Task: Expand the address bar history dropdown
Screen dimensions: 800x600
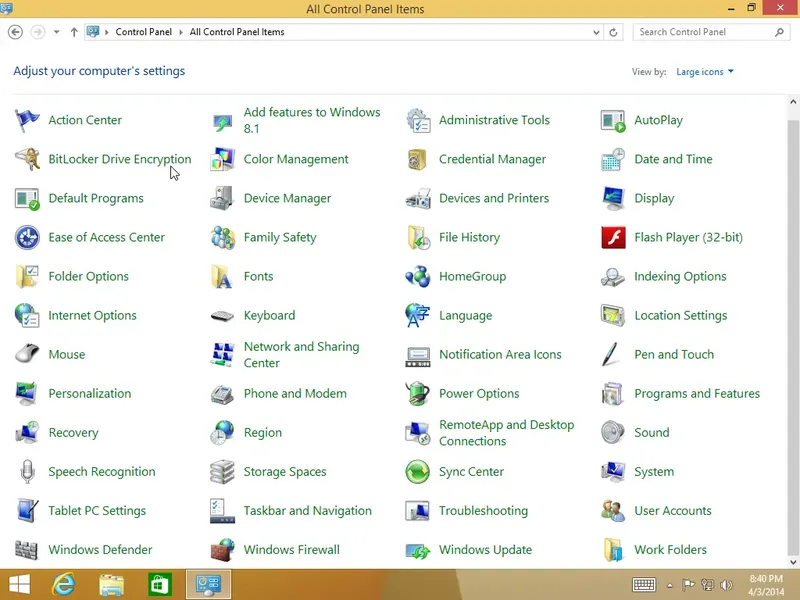Action: click(x=597, y=31)
